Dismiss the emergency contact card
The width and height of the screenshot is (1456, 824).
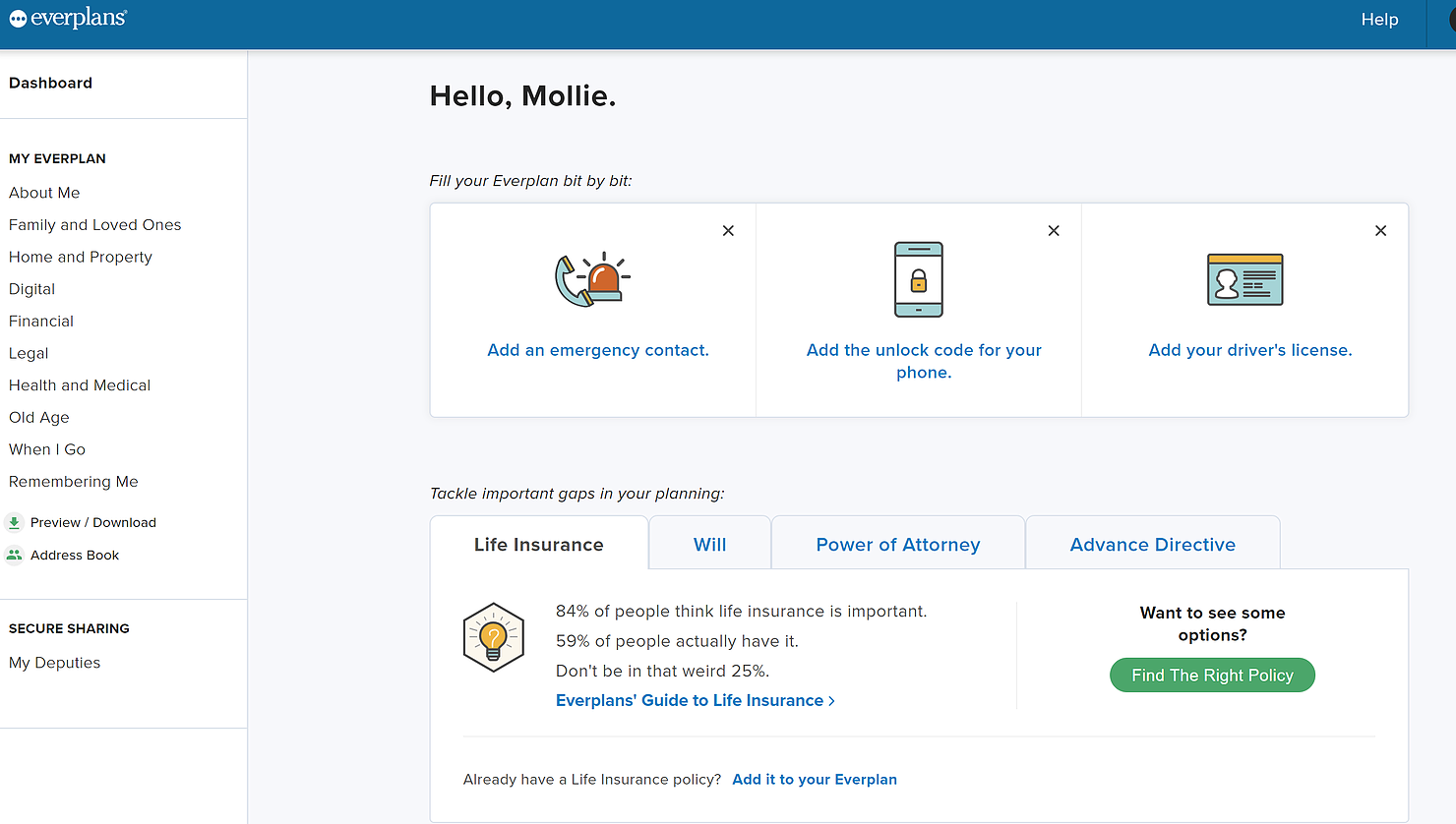[728, 231]
